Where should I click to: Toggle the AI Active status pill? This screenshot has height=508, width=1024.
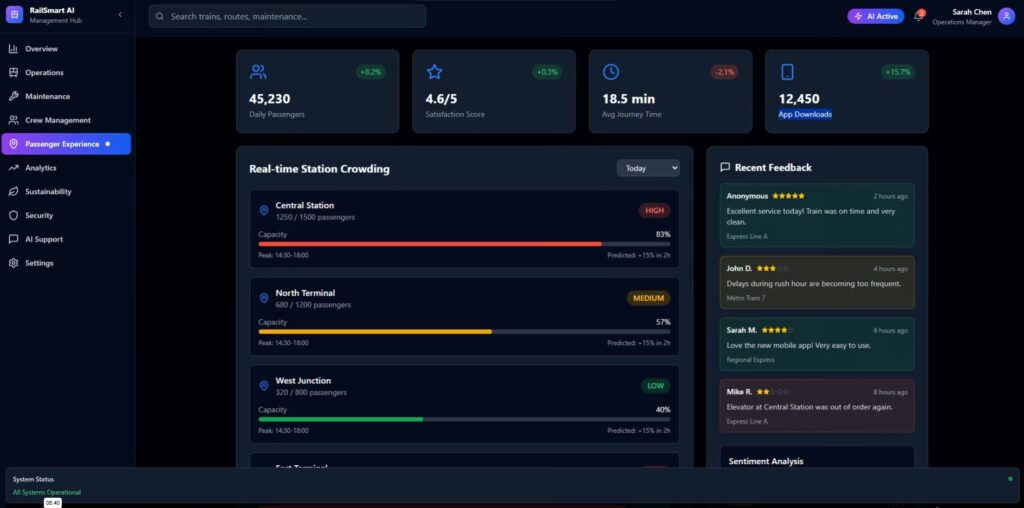(875, 16)
